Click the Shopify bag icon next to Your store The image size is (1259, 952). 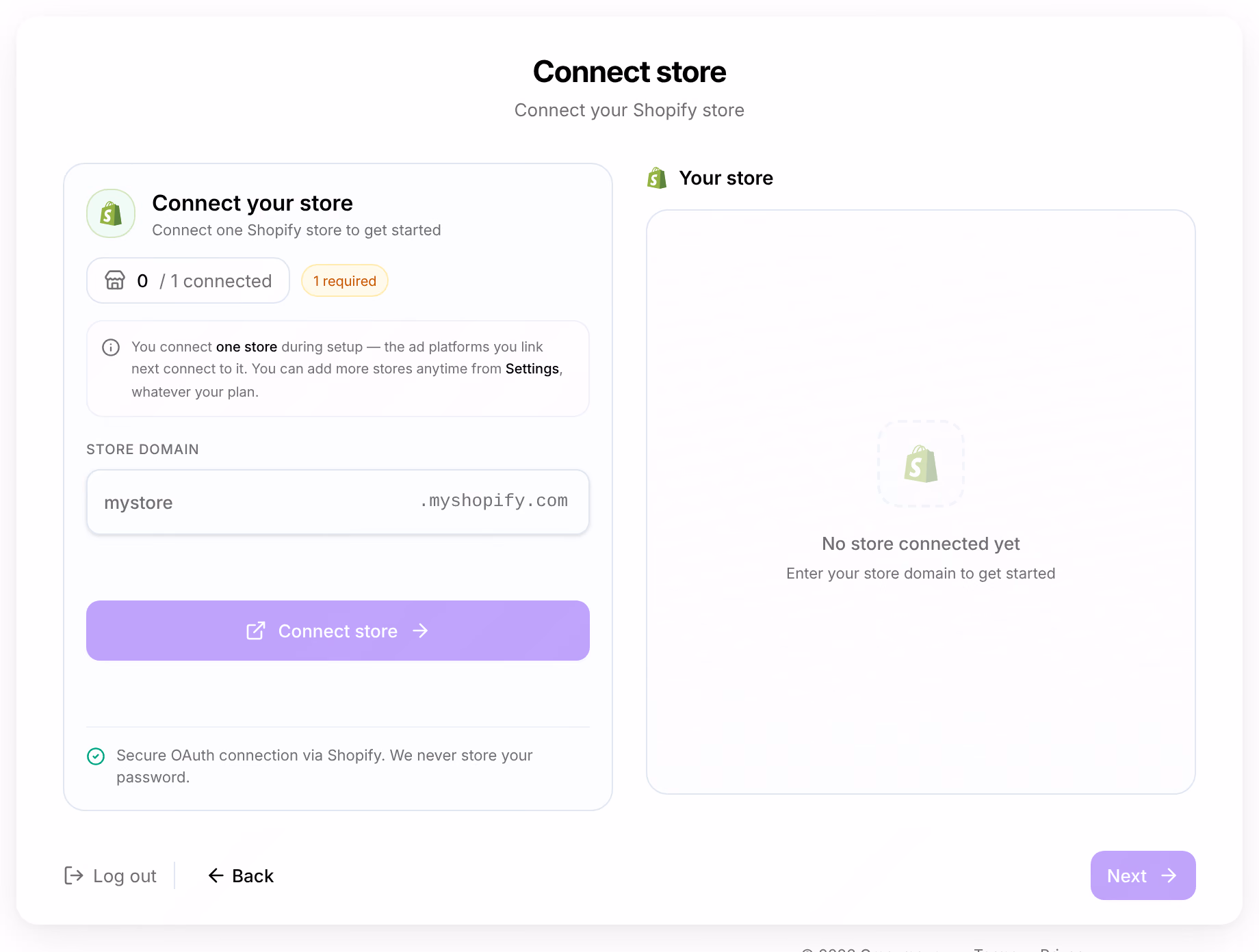point(657,178)
